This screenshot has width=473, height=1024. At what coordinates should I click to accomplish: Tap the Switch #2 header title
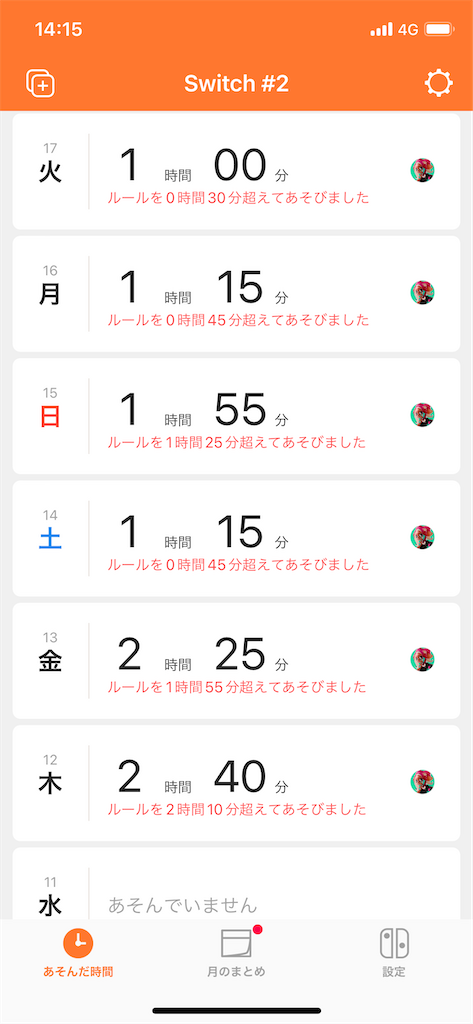(x=236, y=84)
